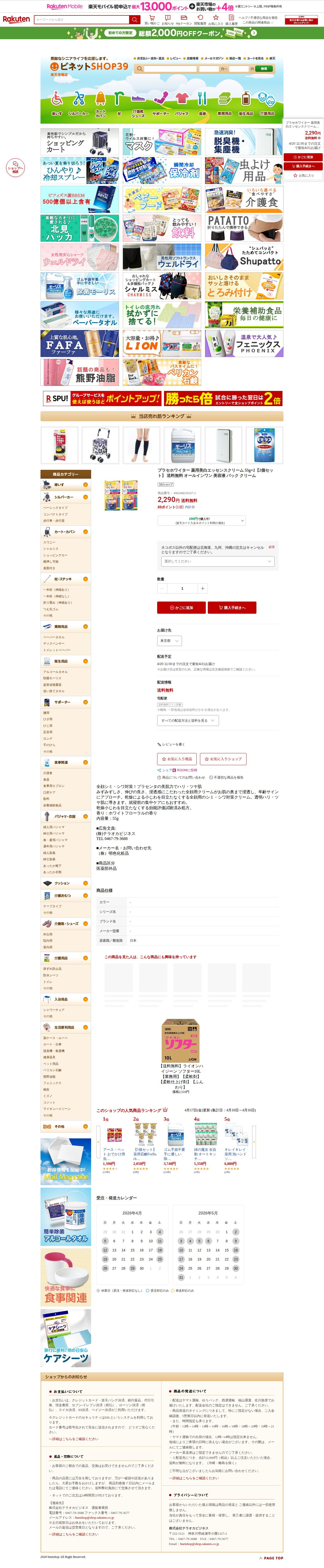This screenshot has height=1568, width=324.
Task: Show previous items in shop ranking carousel
Action: coord(99,1141)
